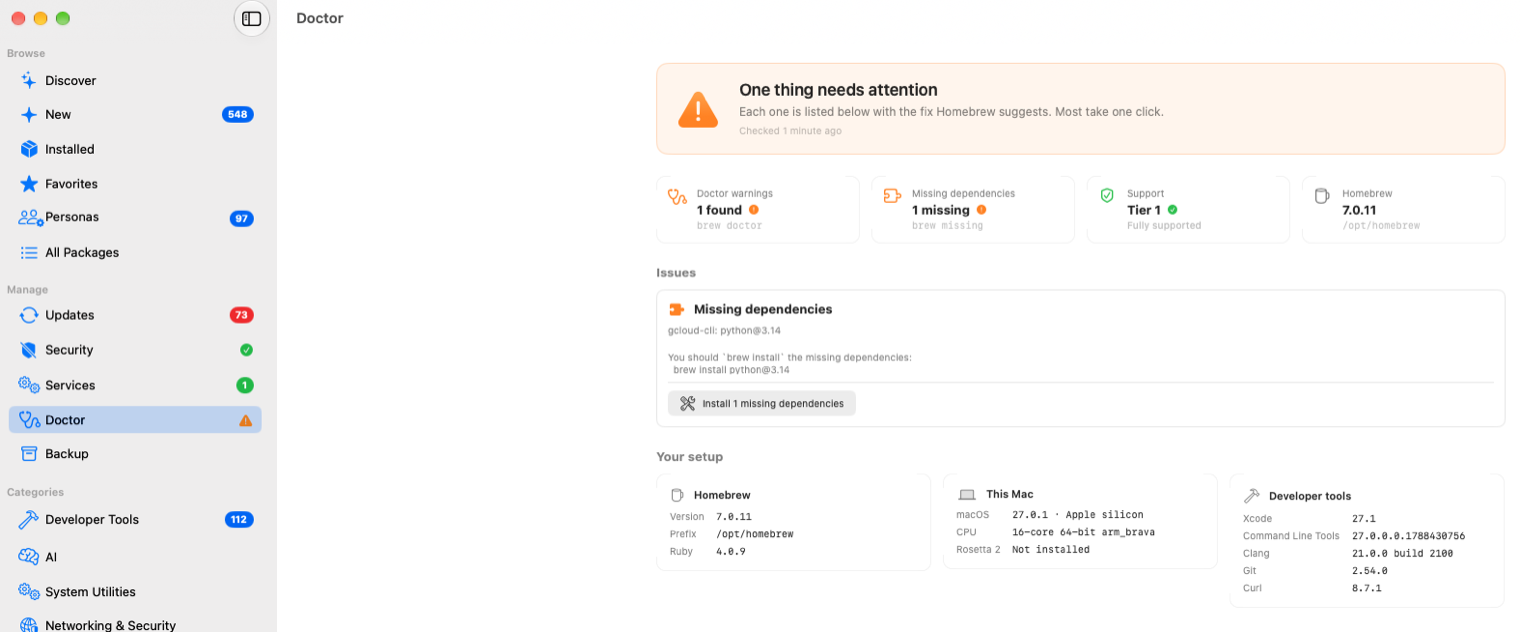Click the Developer Tools hammer icon

point(29,520)
